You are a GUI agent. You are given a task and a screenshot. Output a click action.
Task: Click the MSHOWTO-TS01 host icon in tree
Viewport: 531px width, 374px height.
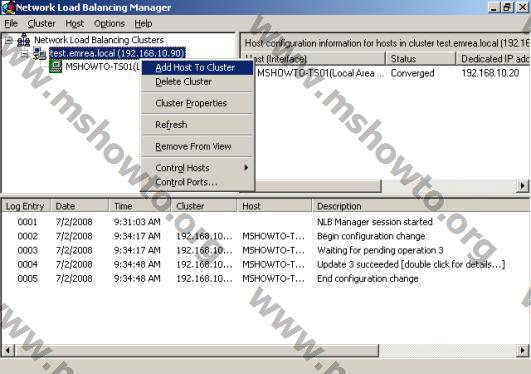pos(55,66)
